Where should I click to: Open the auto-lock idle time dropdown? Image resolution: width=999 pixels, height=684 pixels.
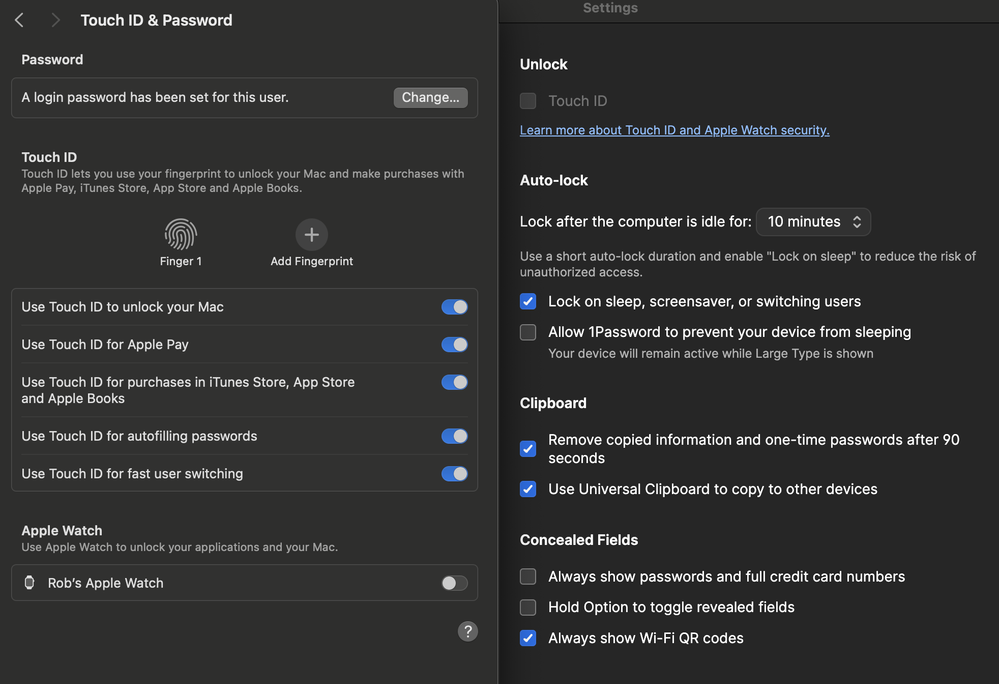pos(813,222)
